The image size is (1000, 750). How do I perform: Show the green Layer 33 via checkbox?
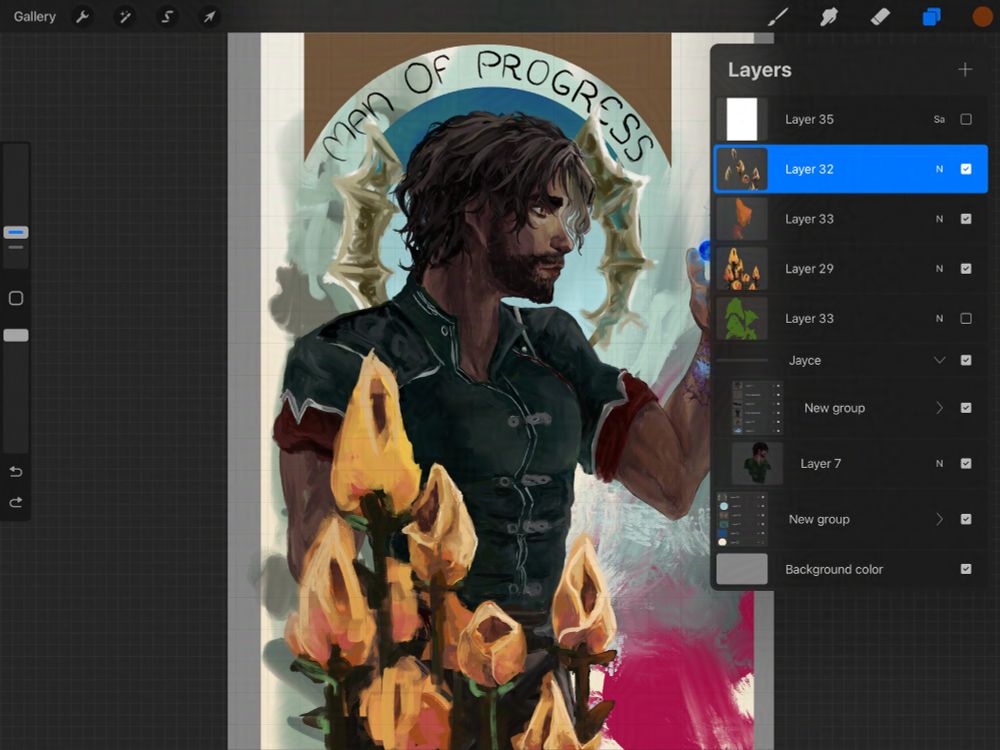[x=966, y=318]
